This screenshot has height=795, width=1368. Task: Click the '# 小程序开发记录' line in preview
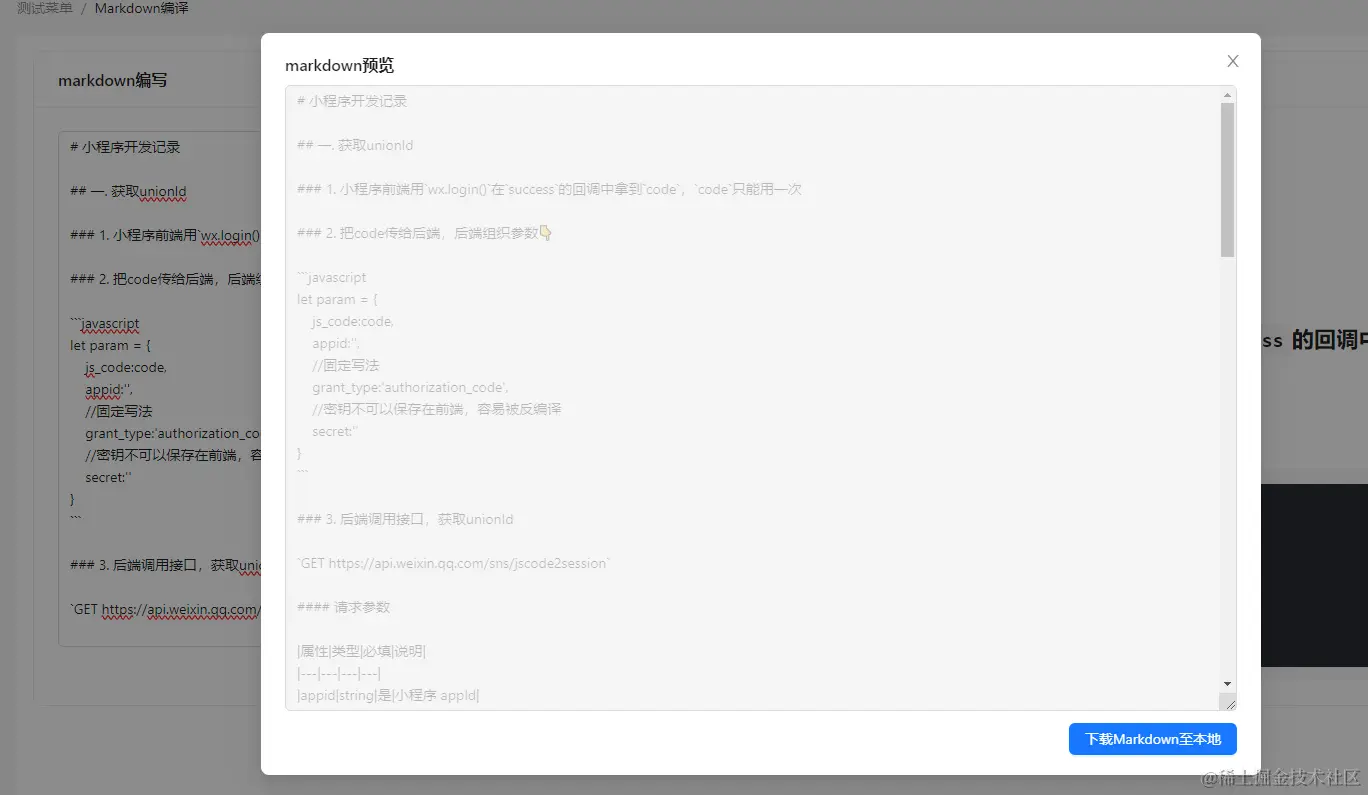pyautogui.click(x=352, y=101)
